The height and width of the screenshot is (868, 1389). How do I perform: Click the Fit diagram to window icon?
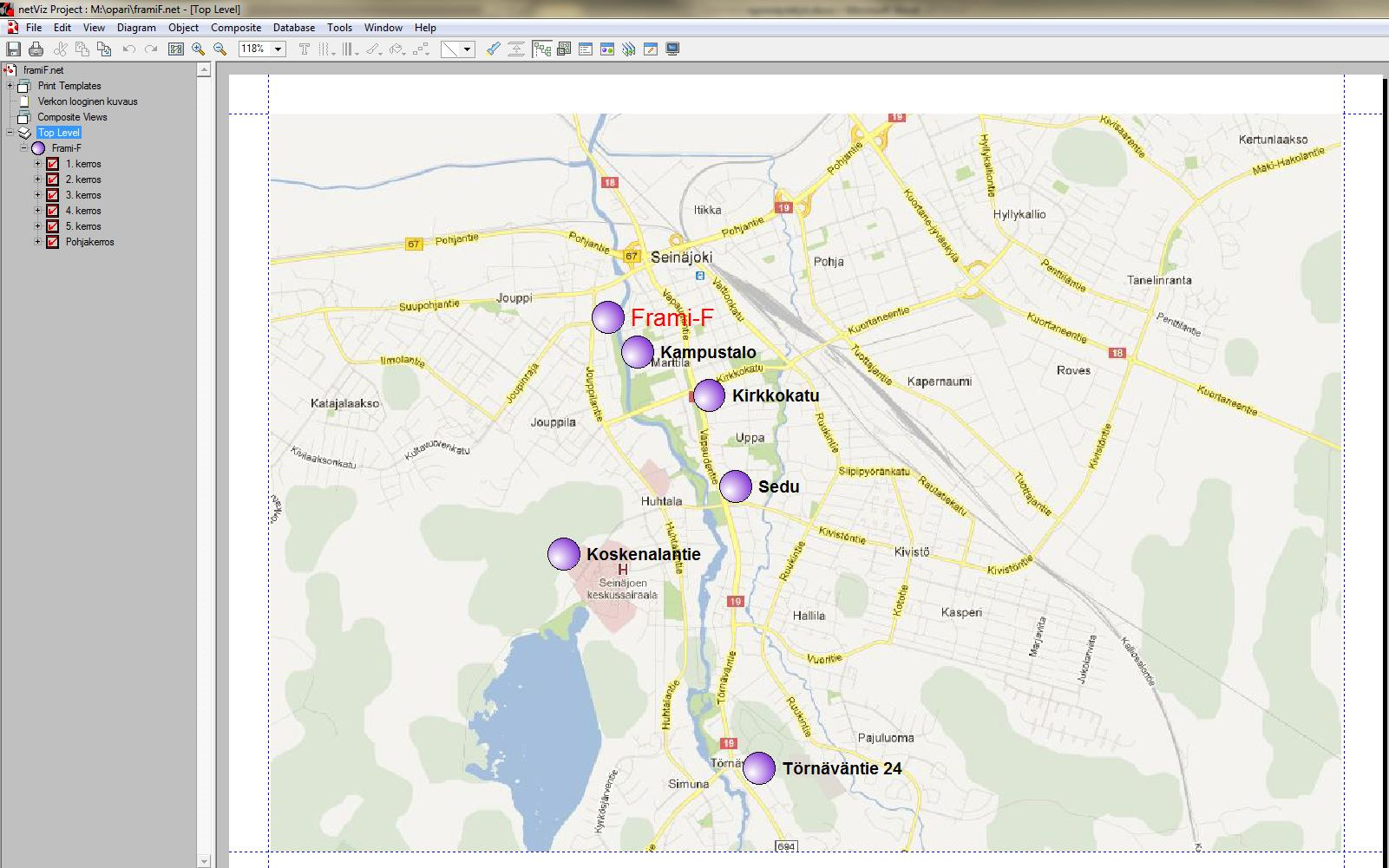coord(176,49)
